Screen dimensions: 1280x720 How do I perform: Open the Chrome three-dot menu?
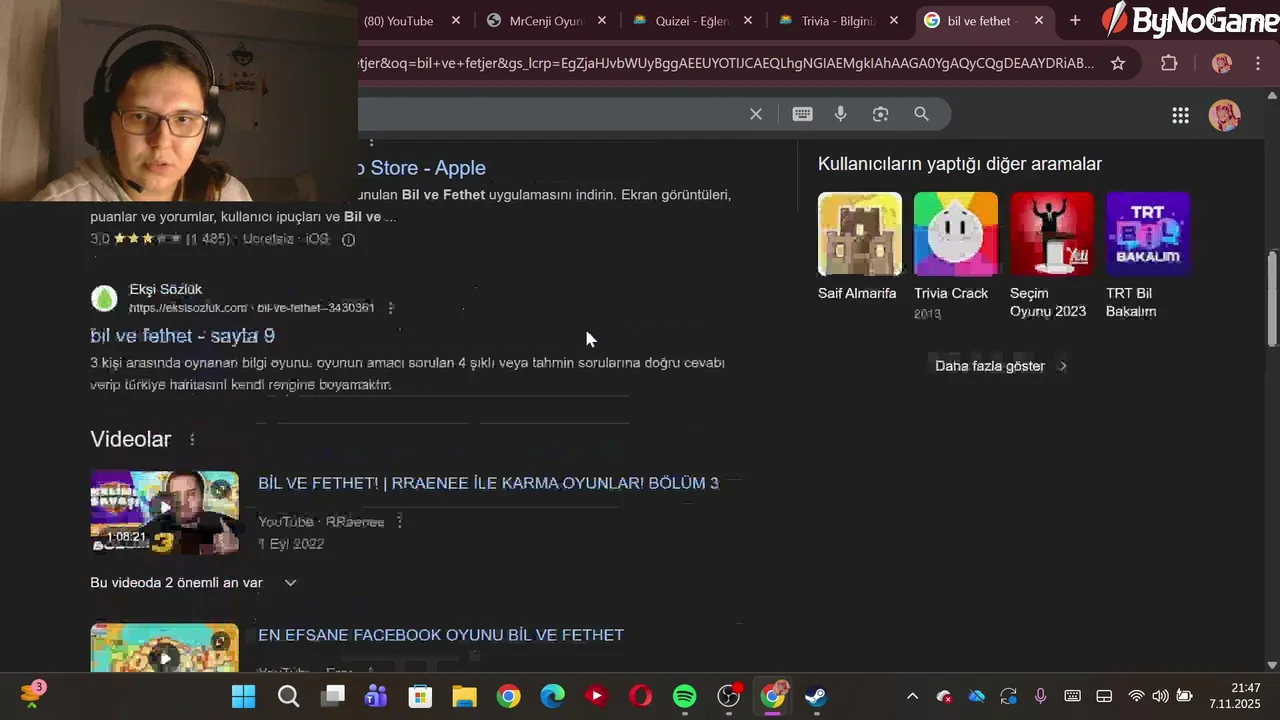point(1258,63)
